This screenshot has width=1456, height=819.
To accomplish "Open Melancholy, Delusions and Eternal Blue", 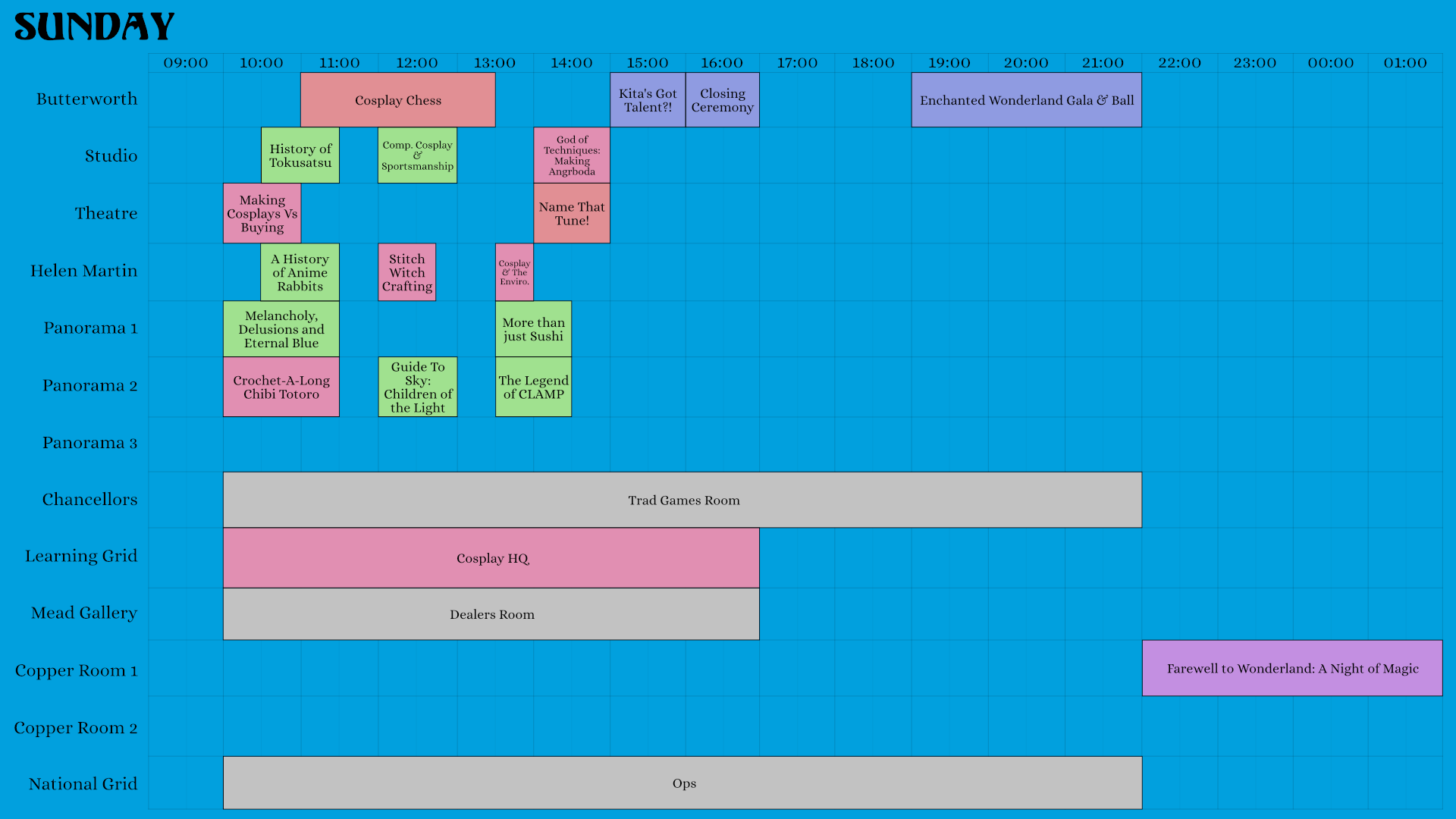I will tap(281, 329).
